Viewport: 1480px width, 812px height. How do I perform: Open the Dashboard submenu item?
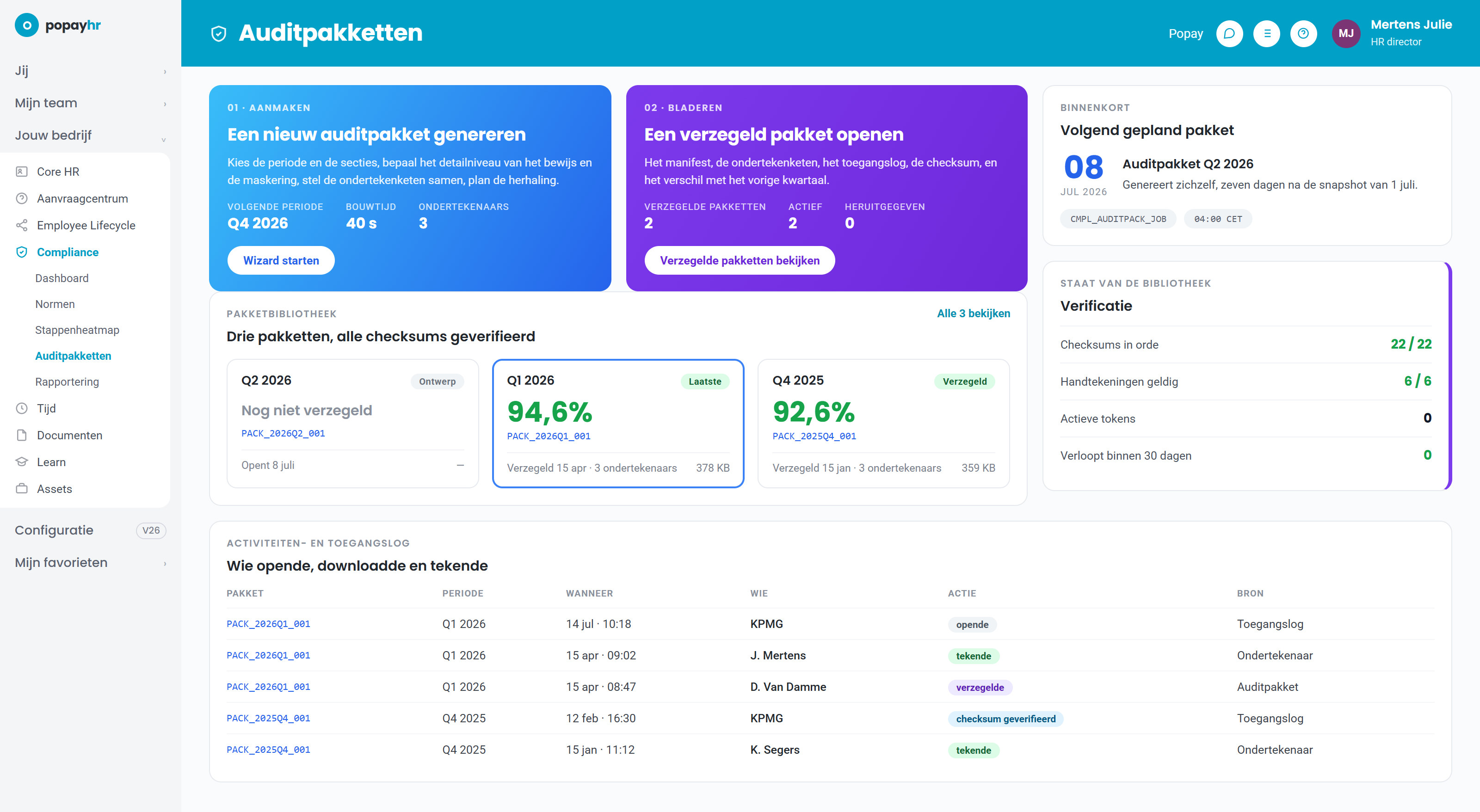coord(62,278)
